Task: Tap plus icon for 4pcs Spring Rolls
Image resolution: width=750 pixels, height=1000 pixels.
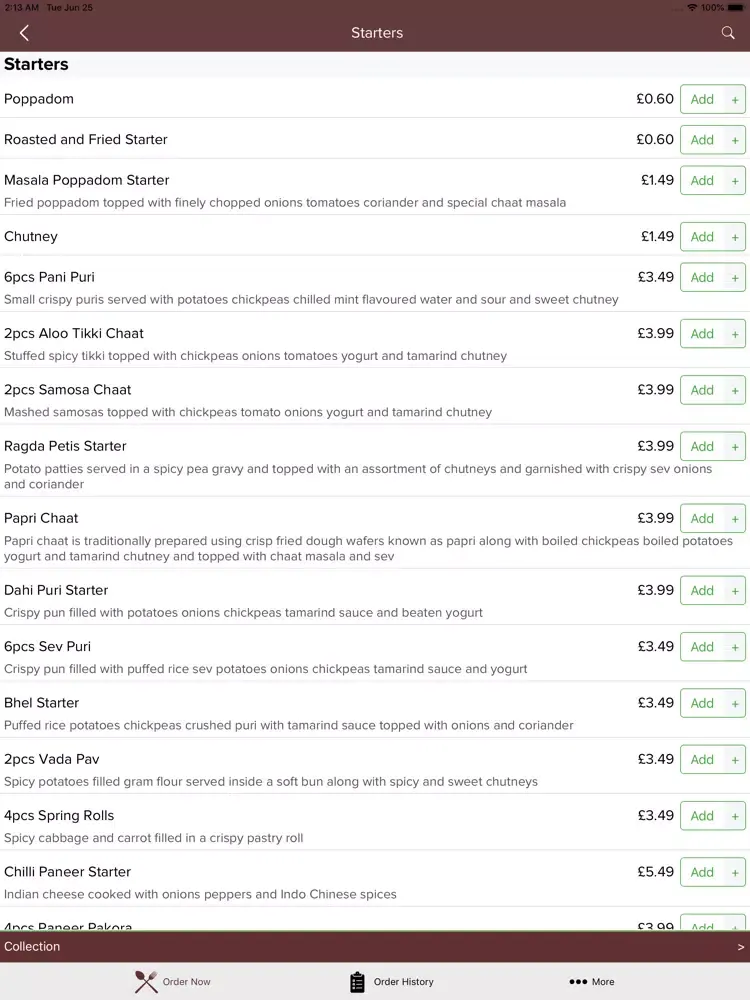Action: tap(735, 816)
